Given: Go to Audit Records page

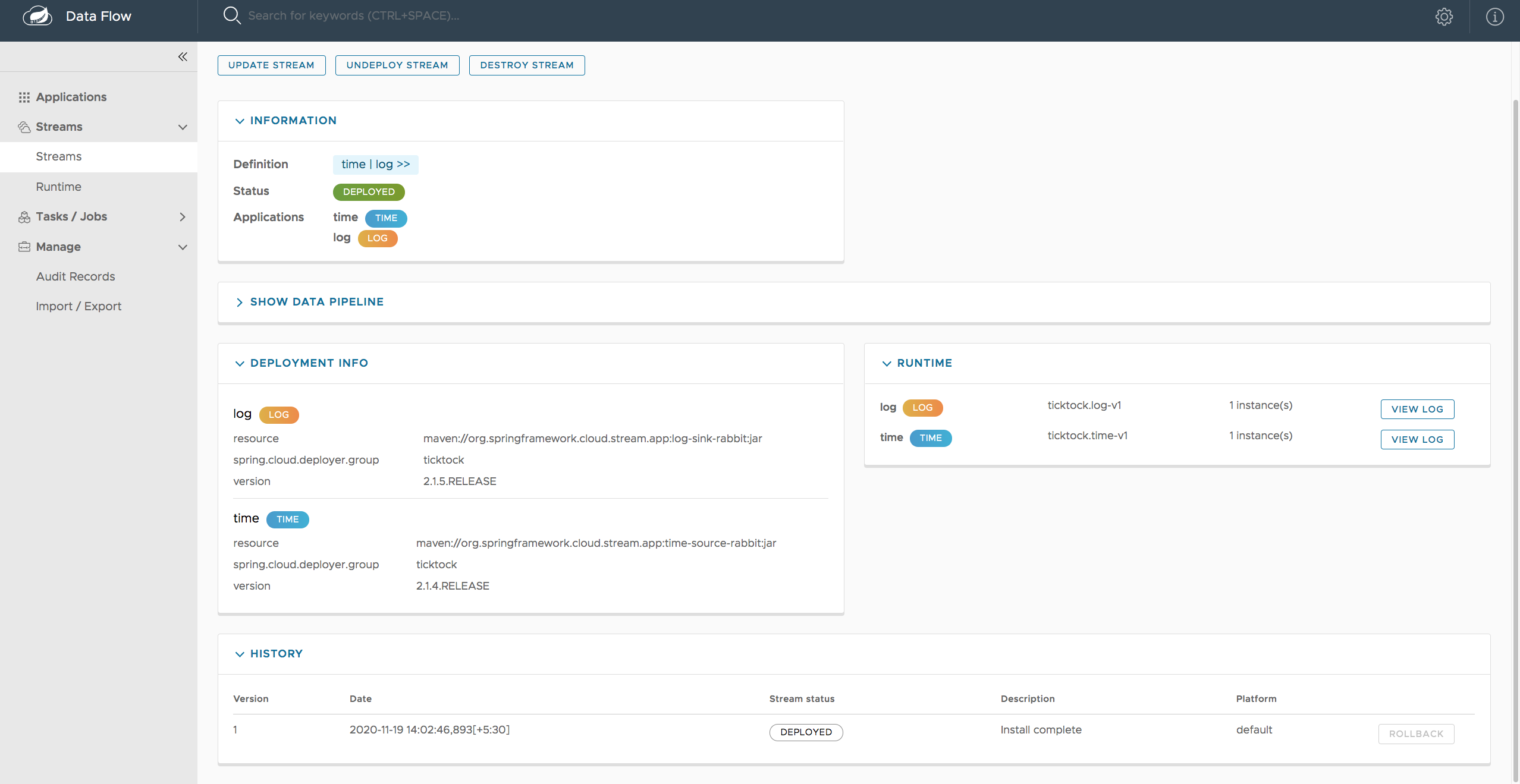Looking at the screenshot, I should click(x=76, y=276).
